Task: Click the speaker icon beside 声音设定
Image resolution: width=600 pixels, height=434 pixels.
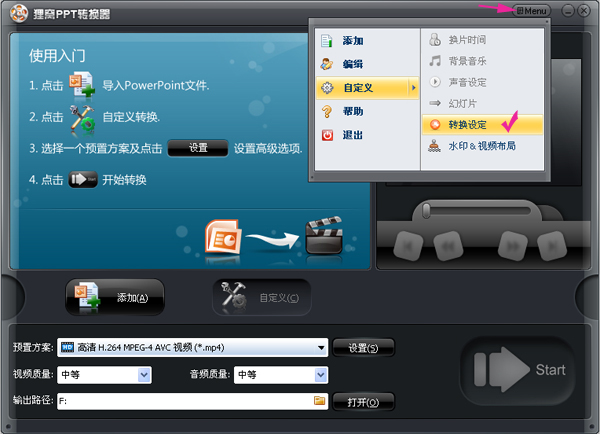Action: [x=435, y=82]
